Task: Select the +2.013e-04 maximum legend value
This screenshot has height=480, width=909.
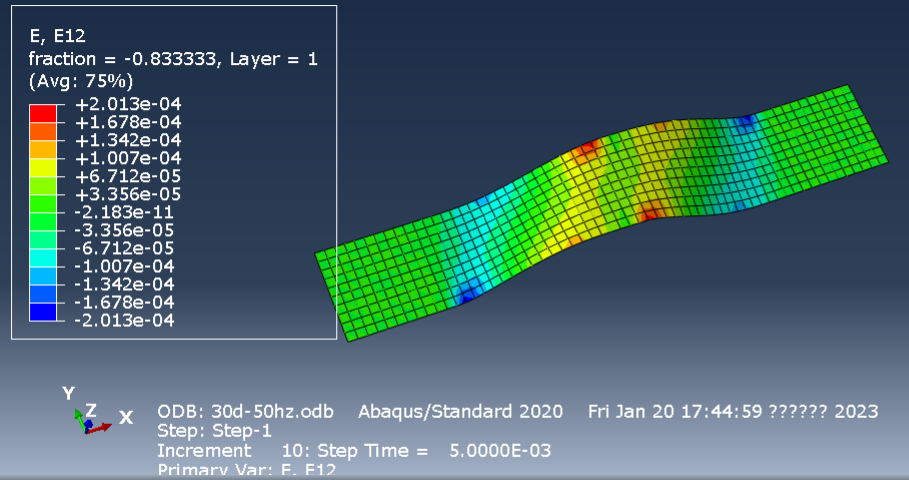Action: pos(128,104)
